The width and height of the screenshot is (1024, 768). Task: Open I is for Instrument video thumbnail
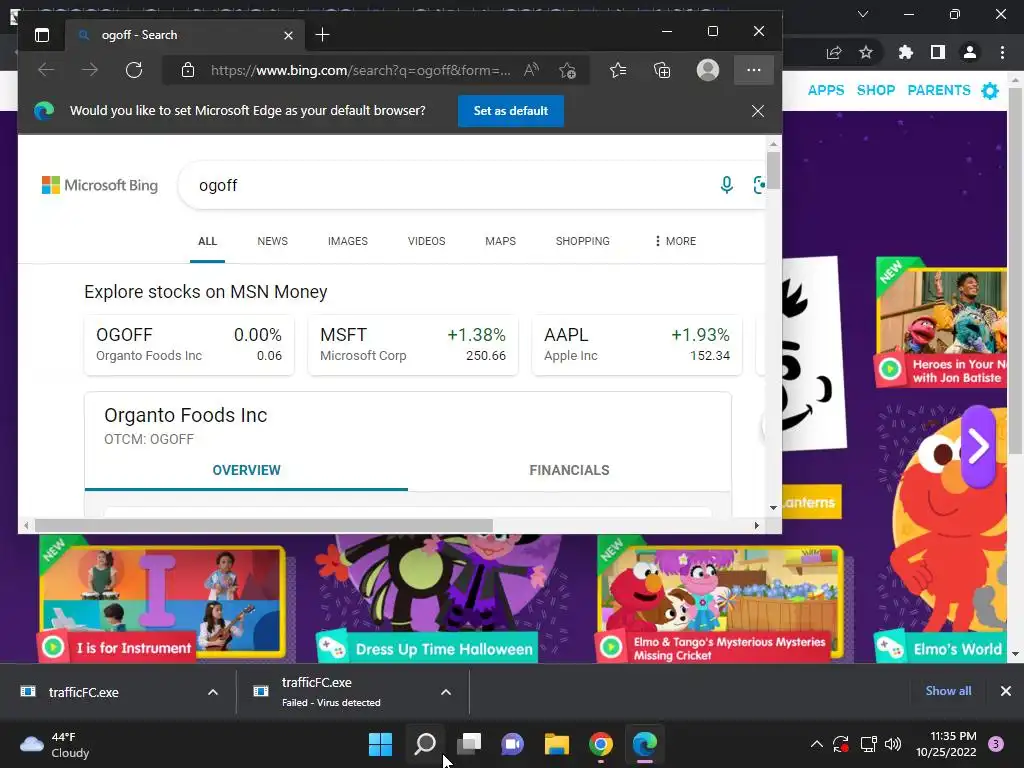(162, 602)
